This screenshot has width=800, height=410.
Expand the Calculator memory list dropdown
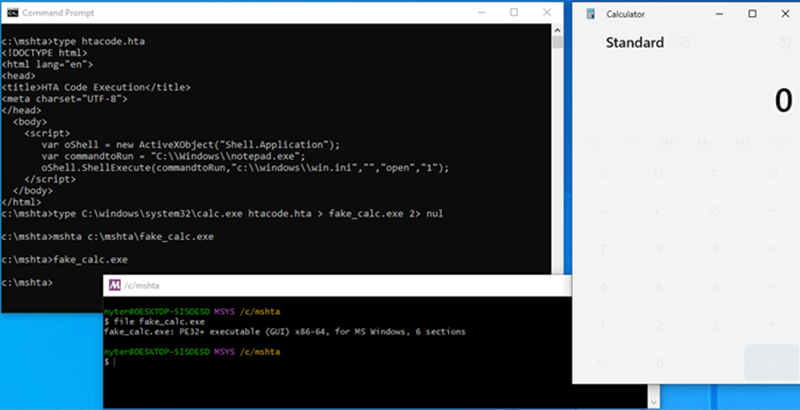point(780,141)
